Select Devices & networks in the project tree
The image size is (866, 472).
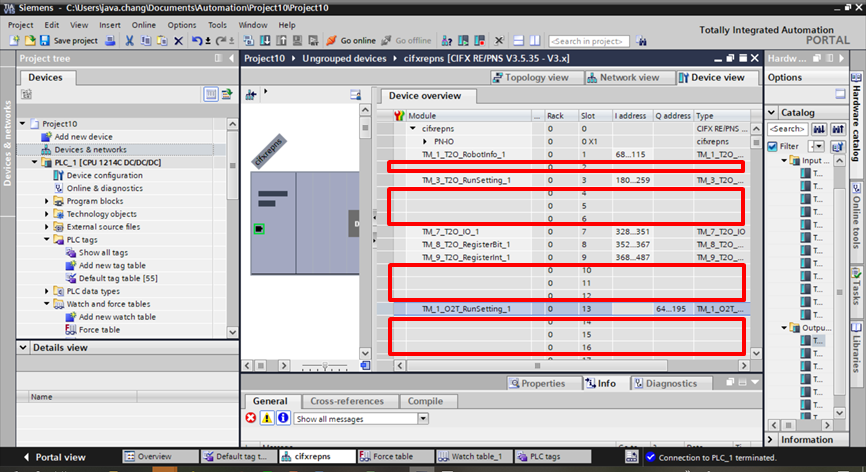91,150
